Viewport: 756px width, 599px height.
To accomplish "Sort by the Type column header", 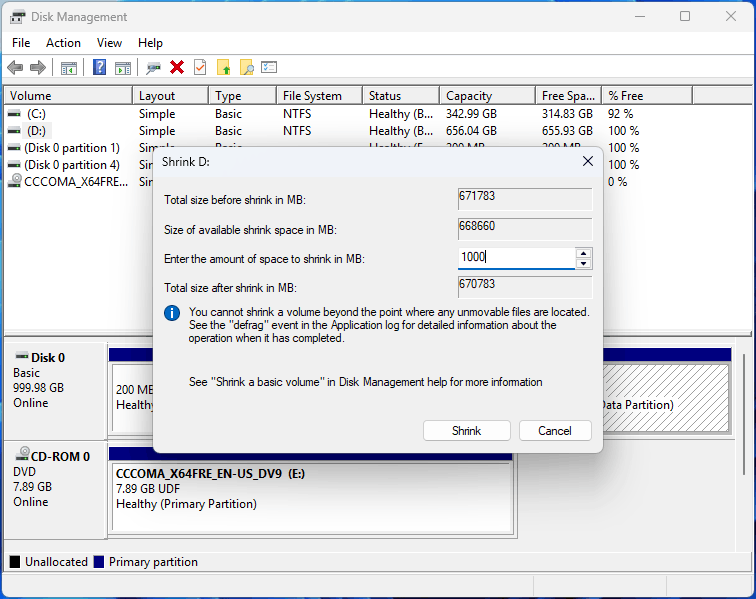I will [x=243, y=96].
